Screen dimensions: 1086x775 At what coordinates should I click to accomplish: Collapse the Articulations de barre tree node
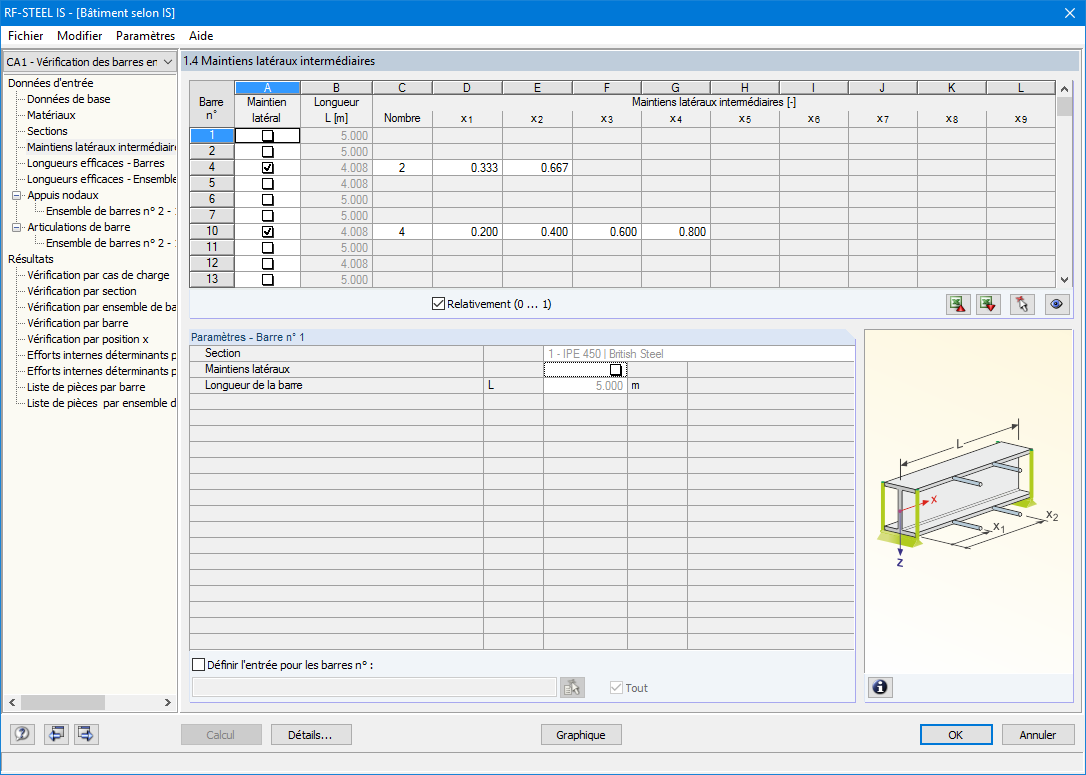[x=17, y=227]
